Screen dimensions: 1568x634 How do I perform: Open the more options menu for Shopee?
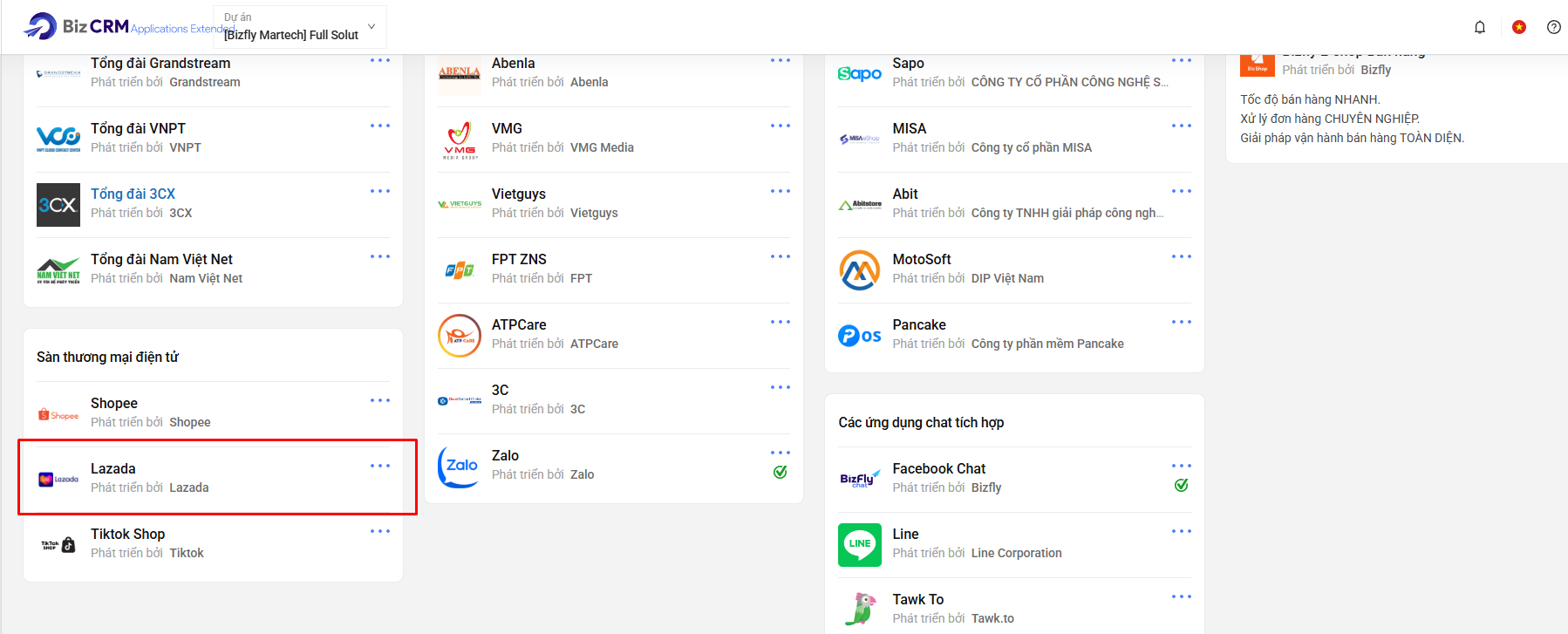click(x=380, y=401)
